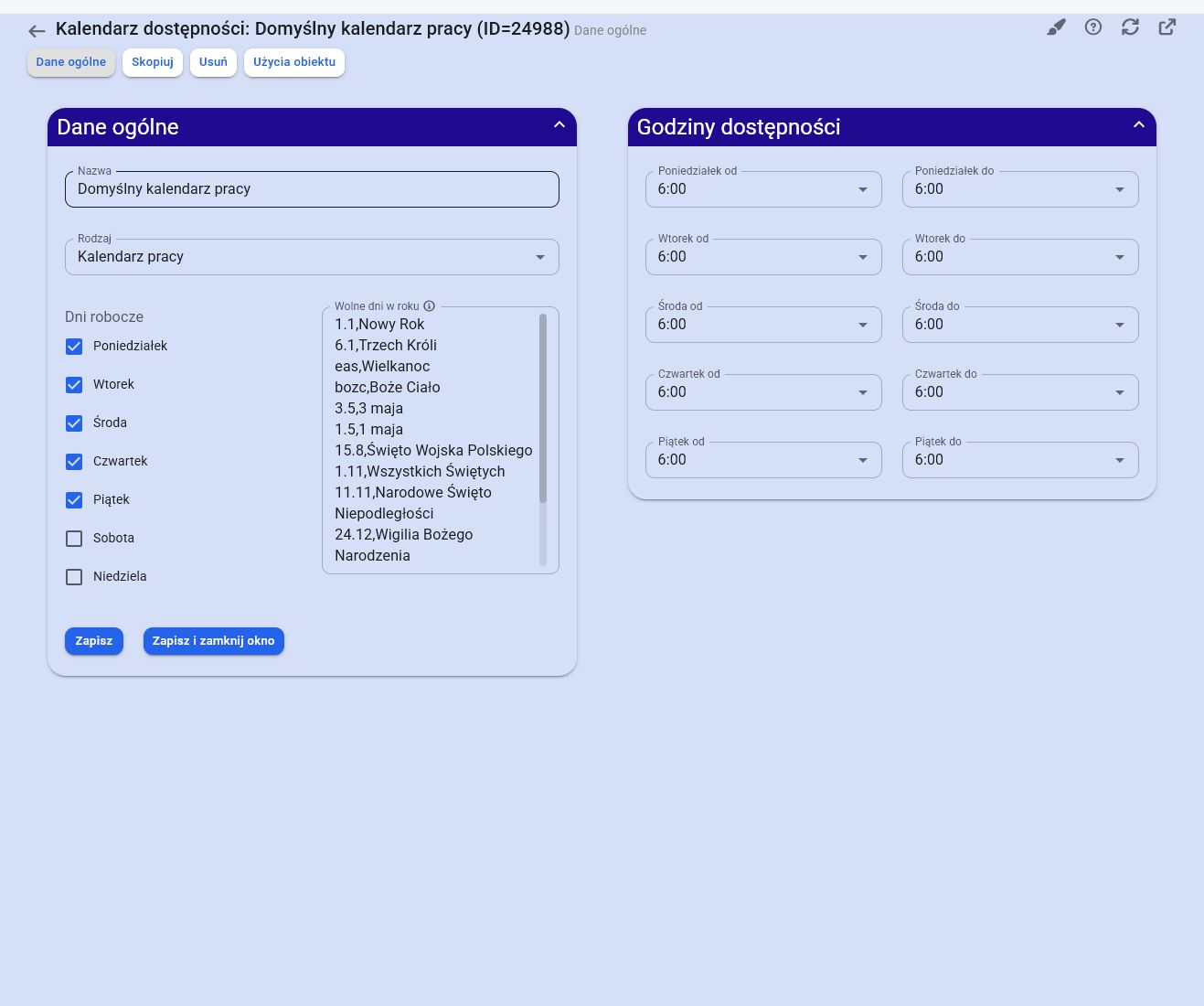Enable the Sobota checkbox
This screenshot has width=1204, height=1006.
[74, 539]
